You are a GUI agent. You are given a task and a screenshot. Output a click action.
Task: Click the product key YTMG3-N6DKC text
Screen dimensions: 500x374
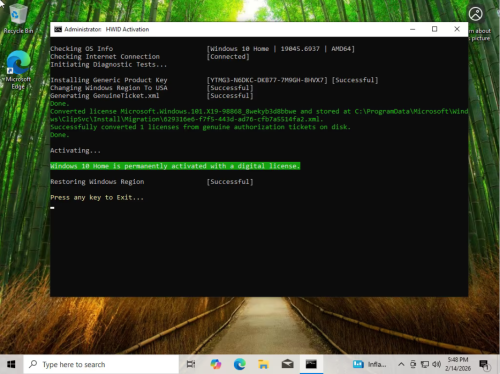click(267, 80)
